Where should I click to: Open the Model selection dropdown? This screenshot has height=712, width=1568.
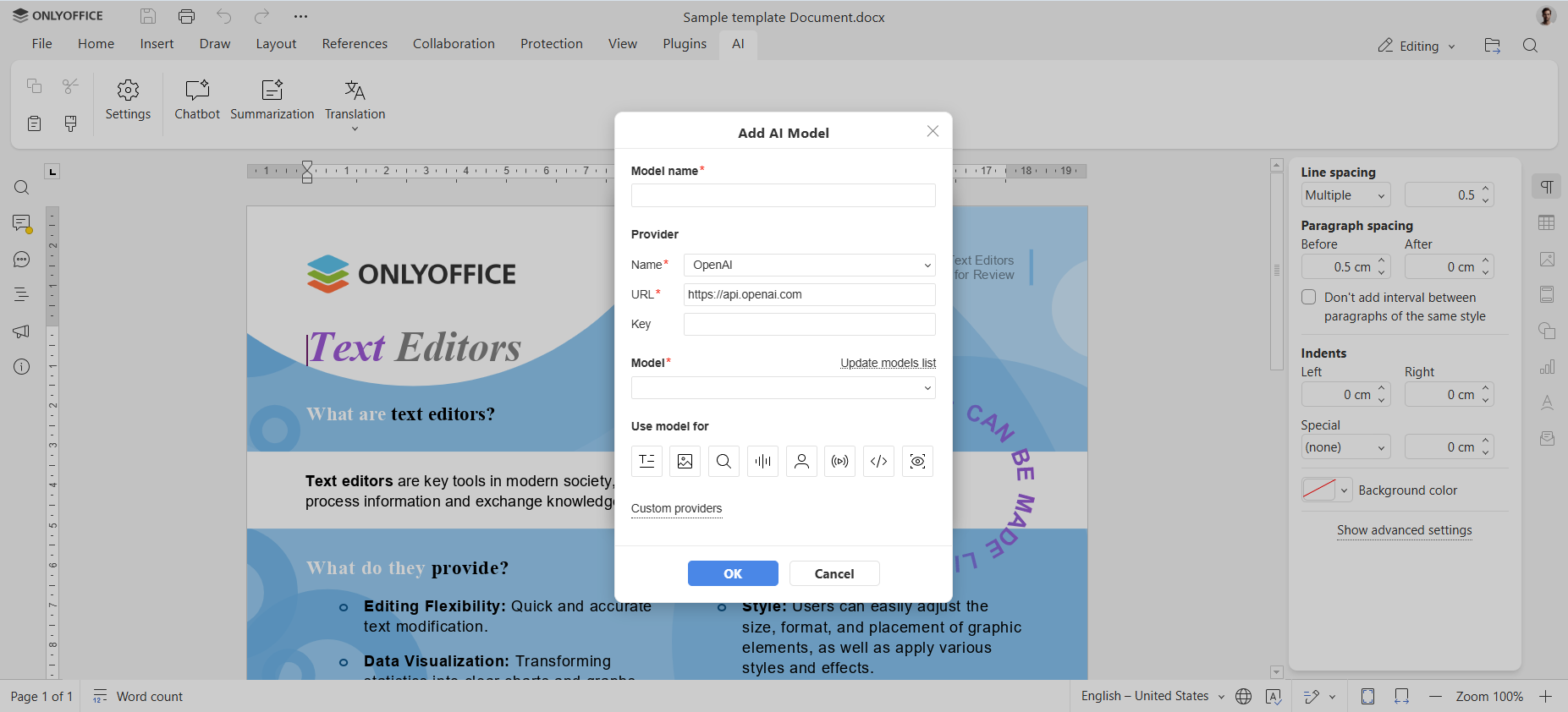pos(783,388)
